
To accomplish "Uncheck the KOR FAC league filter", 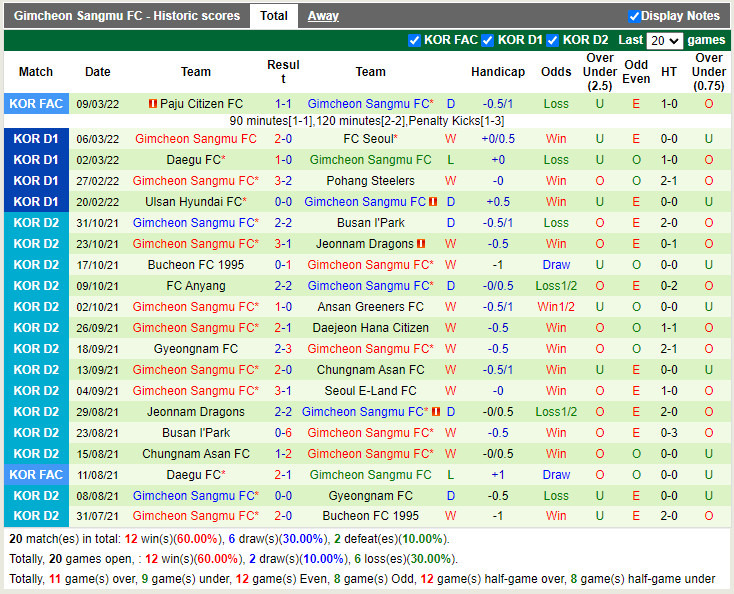I will [415, 41].
